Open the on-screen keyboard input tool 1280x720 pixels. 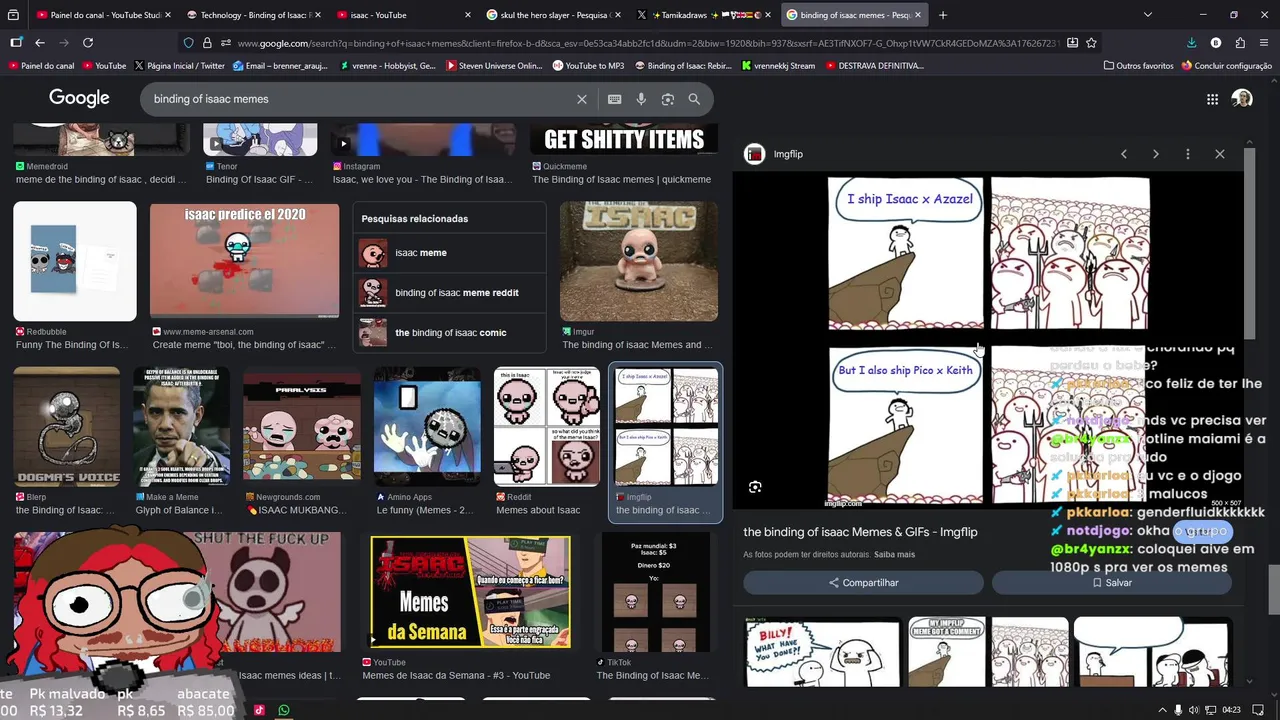pyautogui.click(x=614, y=99)
